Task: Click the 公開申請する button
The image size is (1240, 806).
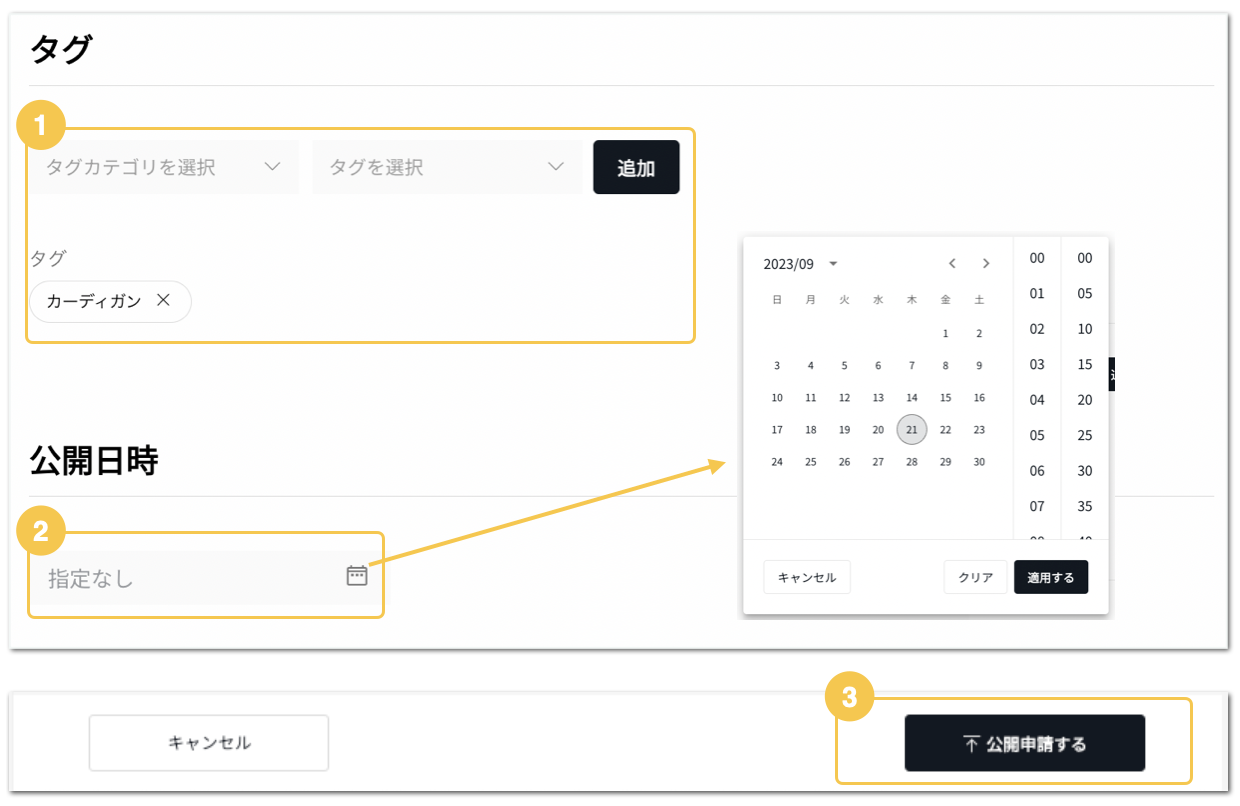Action: click(x=1025, y=743)
